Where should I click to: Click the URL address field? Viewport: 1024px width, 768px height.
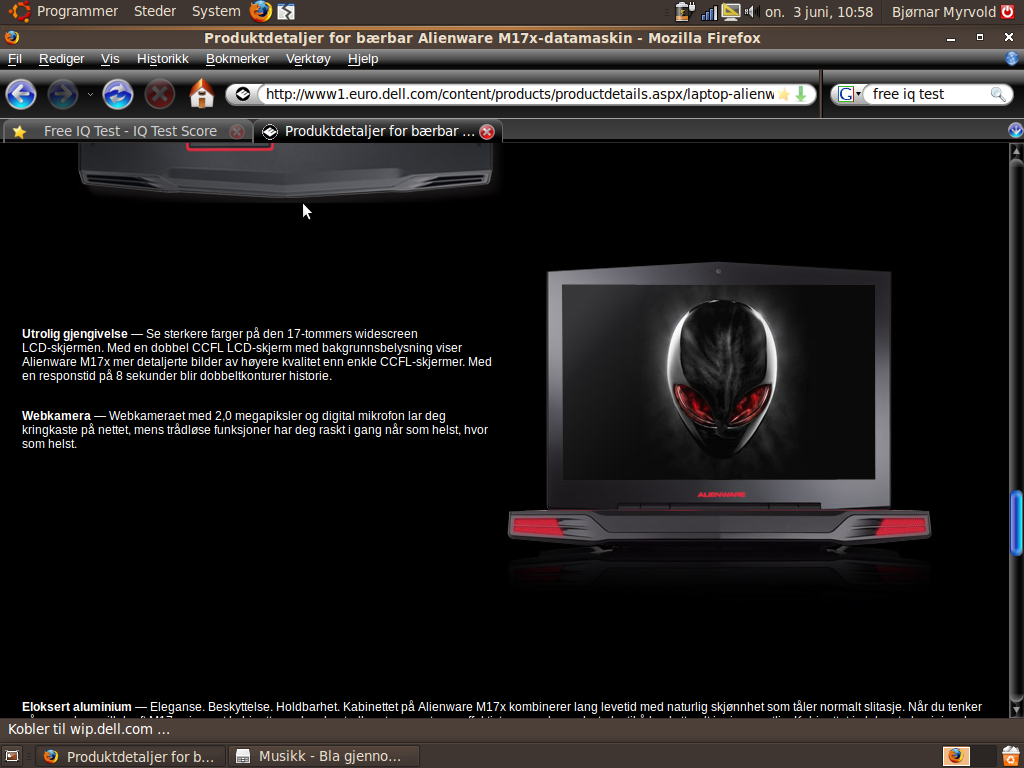[x=519, y=94]
